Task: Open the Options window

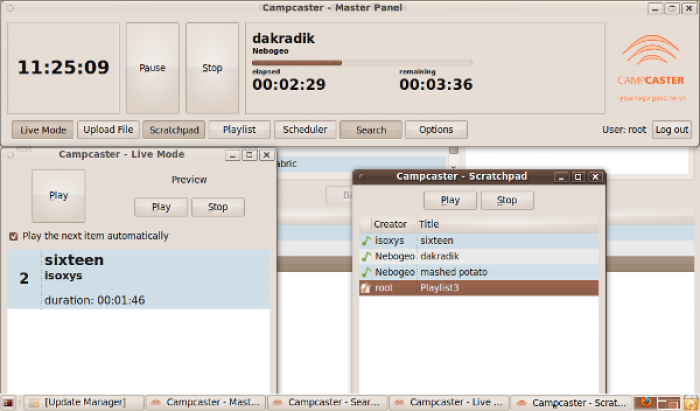Action: pos(436,130)
